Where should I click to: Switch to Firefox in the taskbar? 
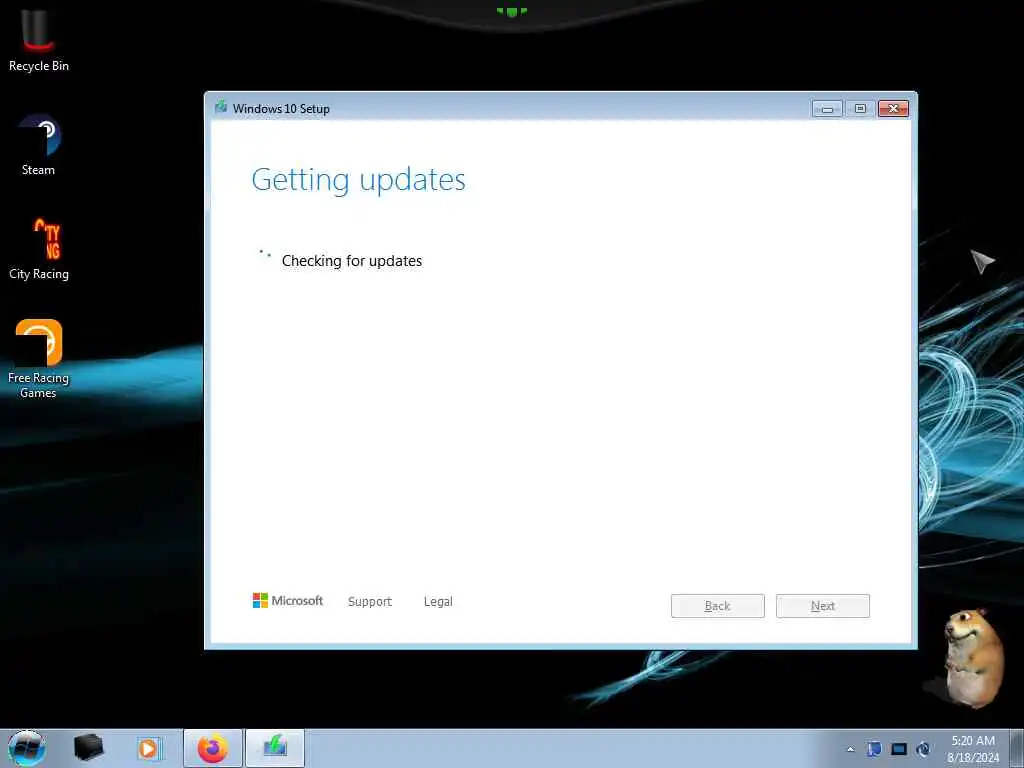pyautogui.click(x=213, y=748)
